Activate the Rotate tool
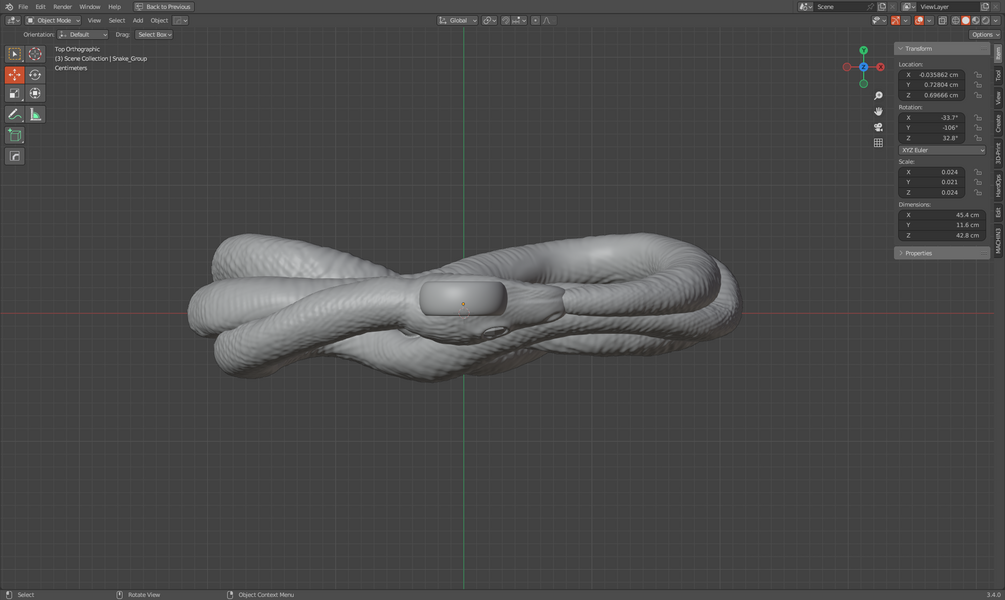 [x=35, y=74]
